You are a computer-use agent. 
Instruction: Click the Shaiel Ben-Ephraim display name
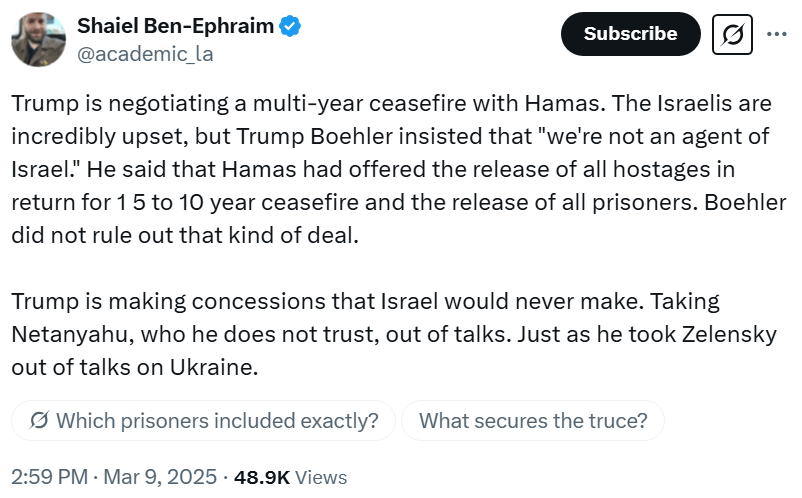point(175,27)
